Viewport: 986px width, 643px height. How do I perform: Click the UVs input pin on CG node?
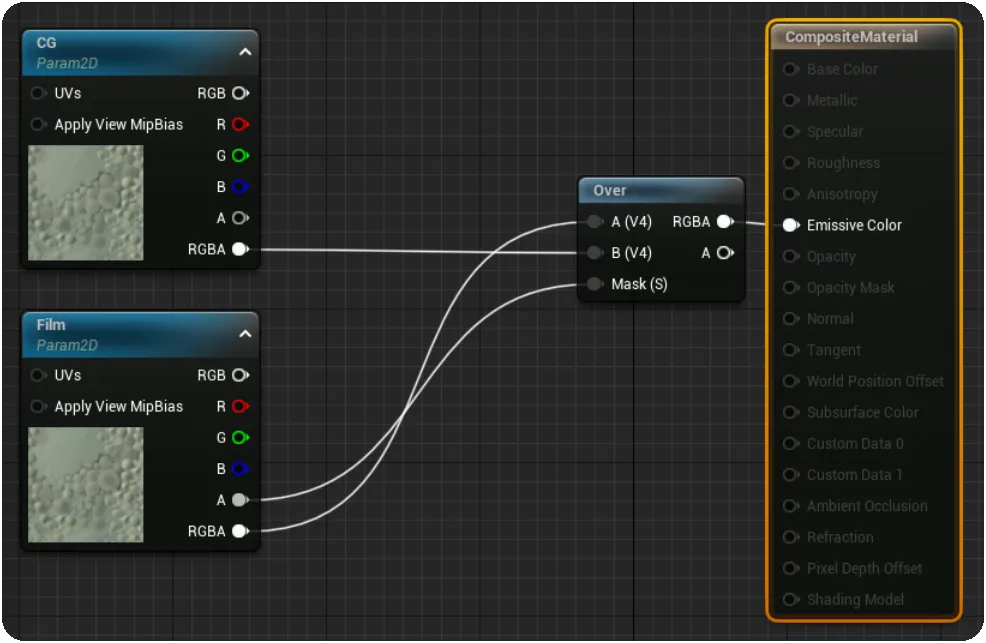click(38, 93)
